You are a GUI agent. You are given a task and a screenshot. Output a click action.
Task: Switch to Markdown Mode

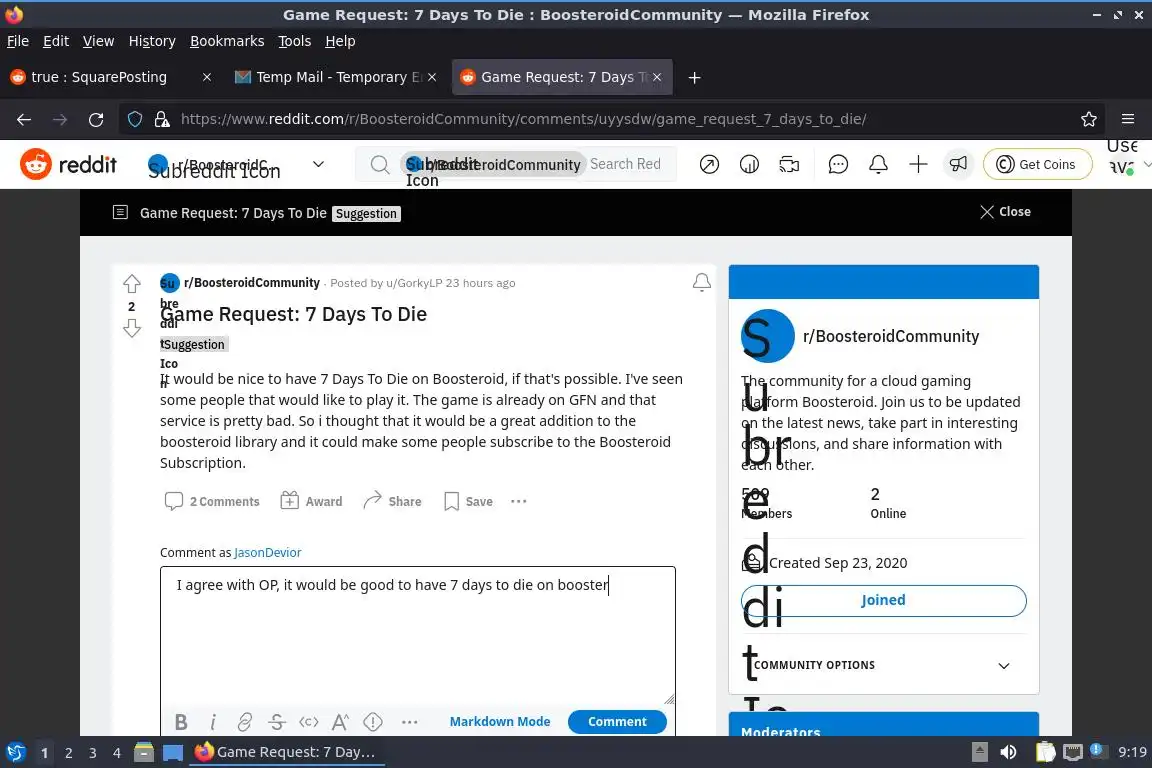click(x=500, y=722)
